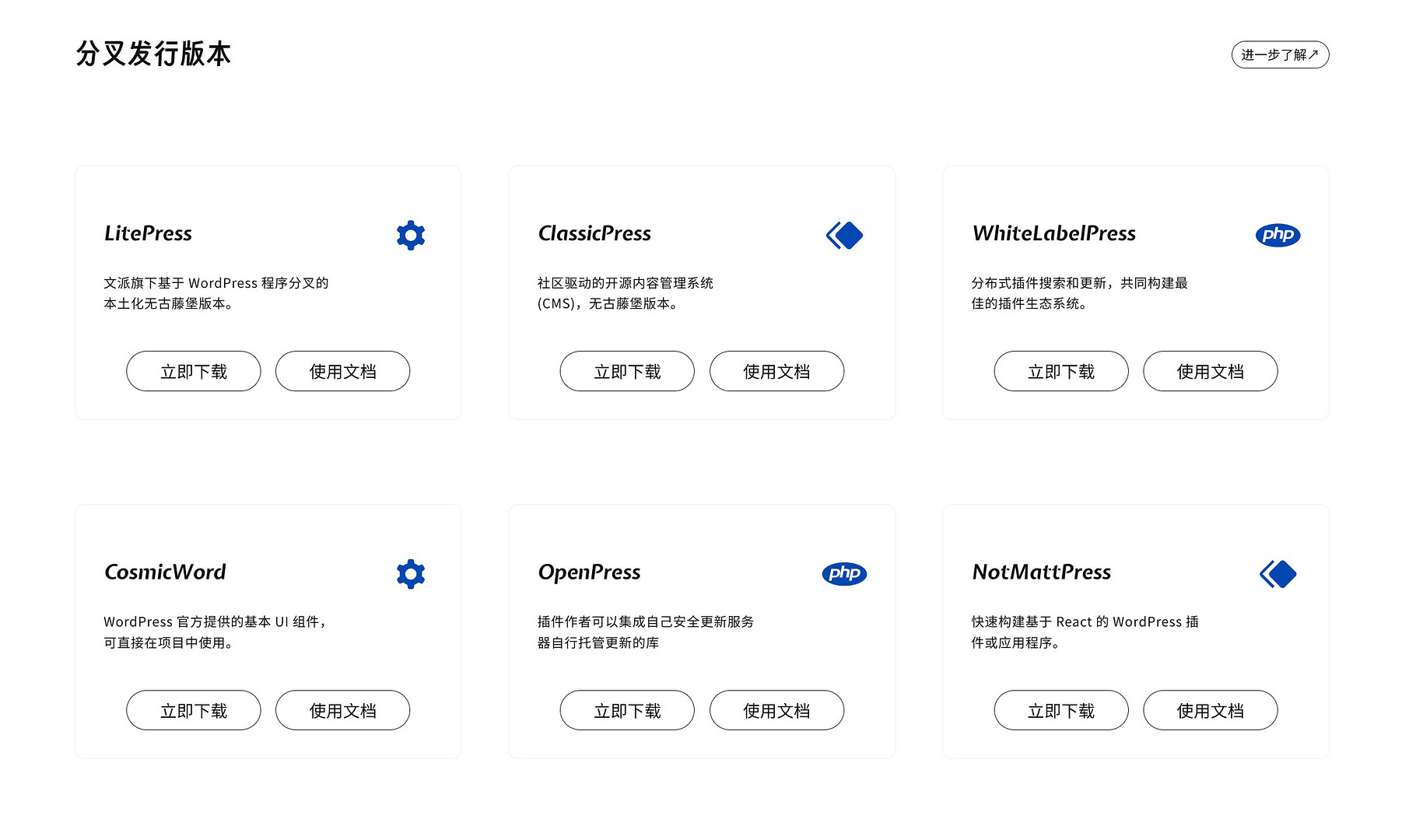Download LitePress with 立即下载 button
Viewport: 1402px width, 840px height.
coord(194,372)
